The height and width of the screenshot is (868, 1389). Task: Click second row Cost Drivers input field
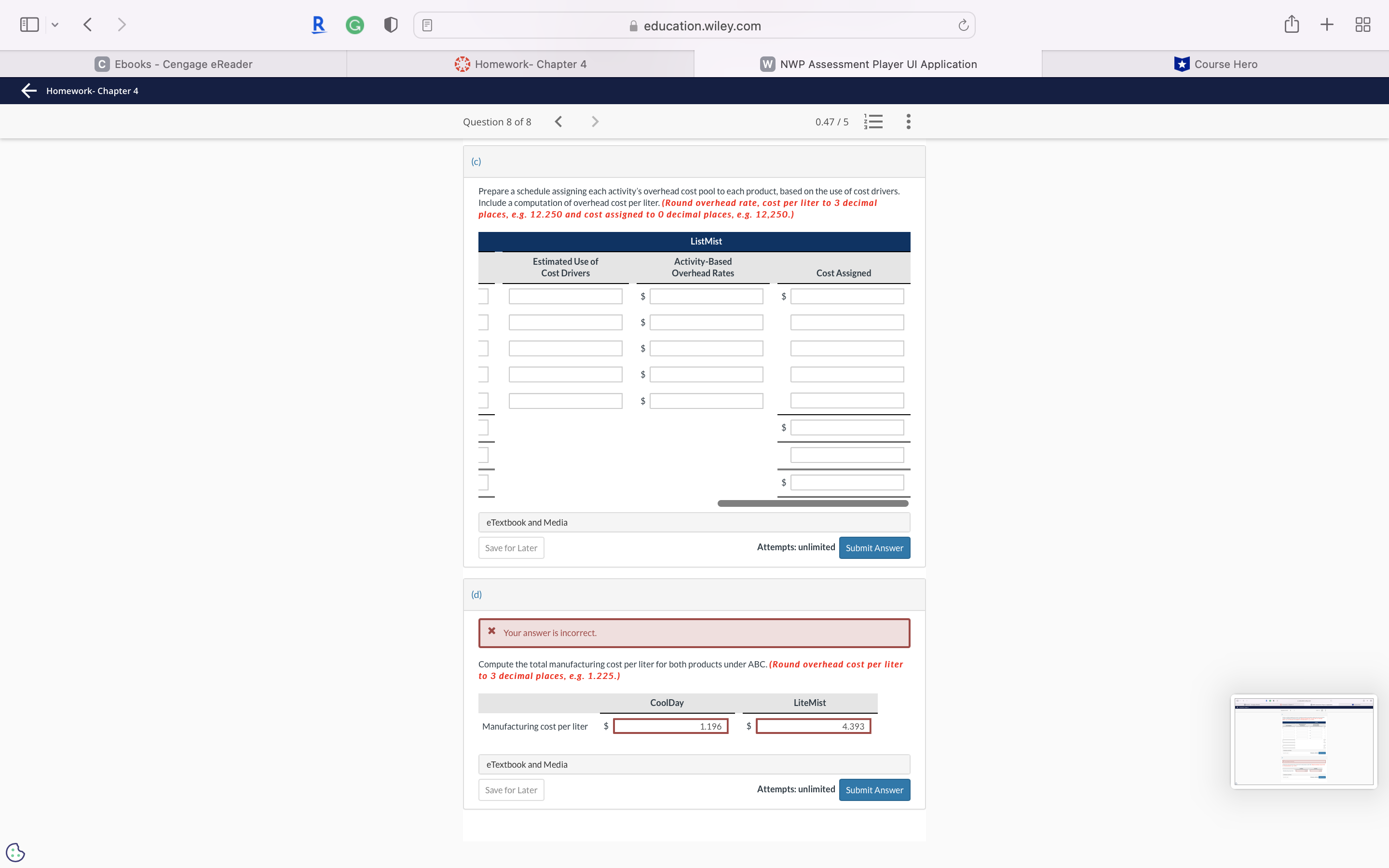pos(565,323)
